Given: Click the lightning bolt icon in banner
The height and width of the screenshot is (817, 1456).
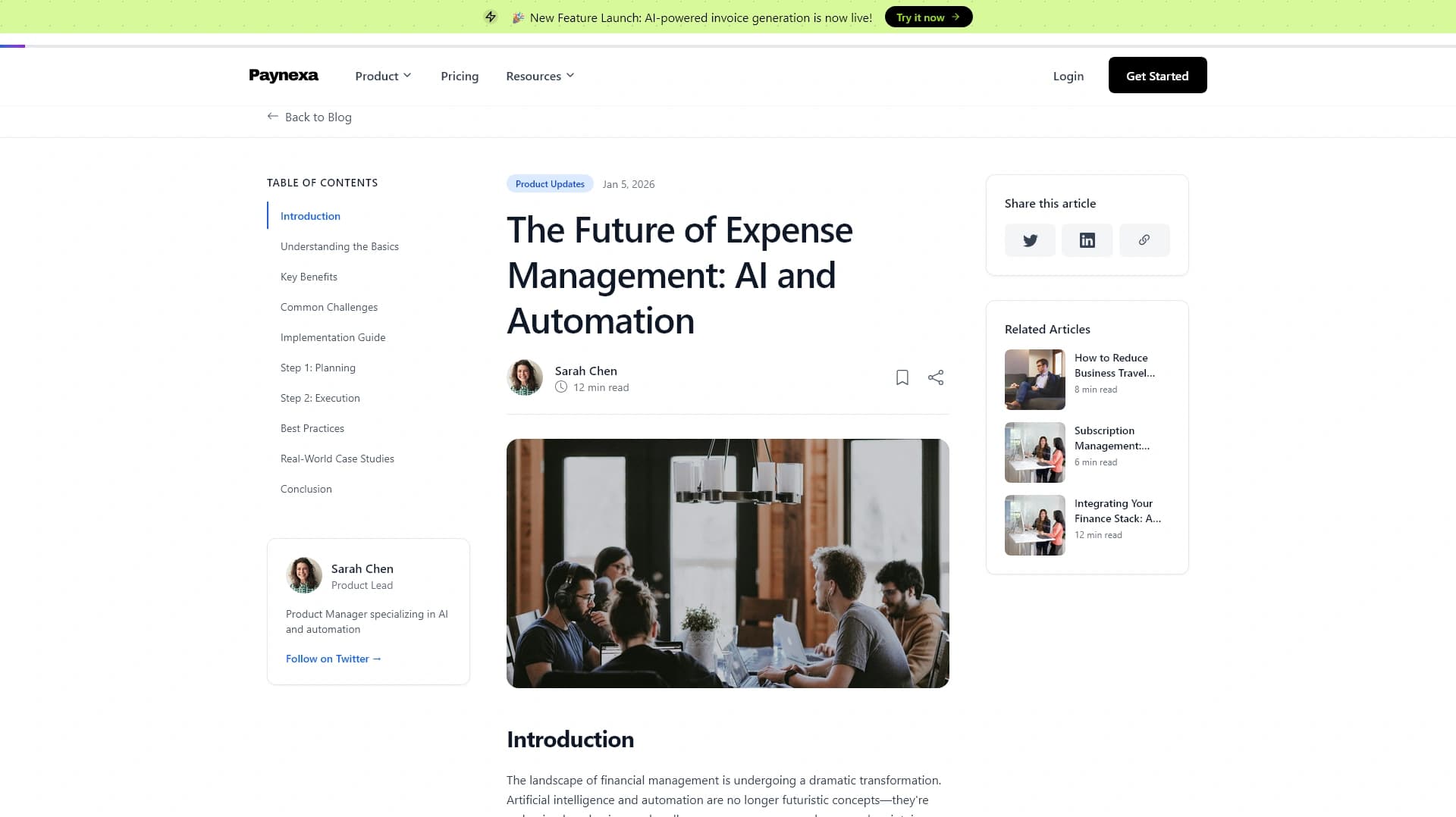Looking at the screenshot, I should point(491,17).
